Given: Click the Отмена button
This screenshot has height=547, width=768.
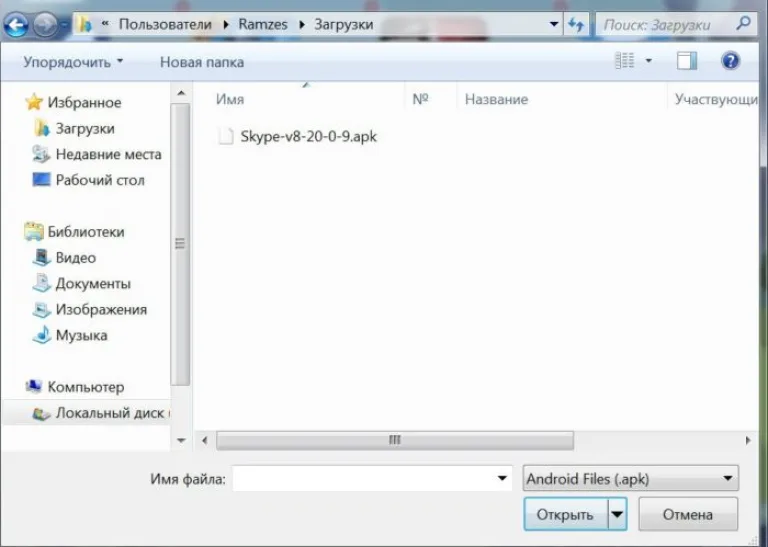Looking at the screenshot, I should click(x=688, y=514).
